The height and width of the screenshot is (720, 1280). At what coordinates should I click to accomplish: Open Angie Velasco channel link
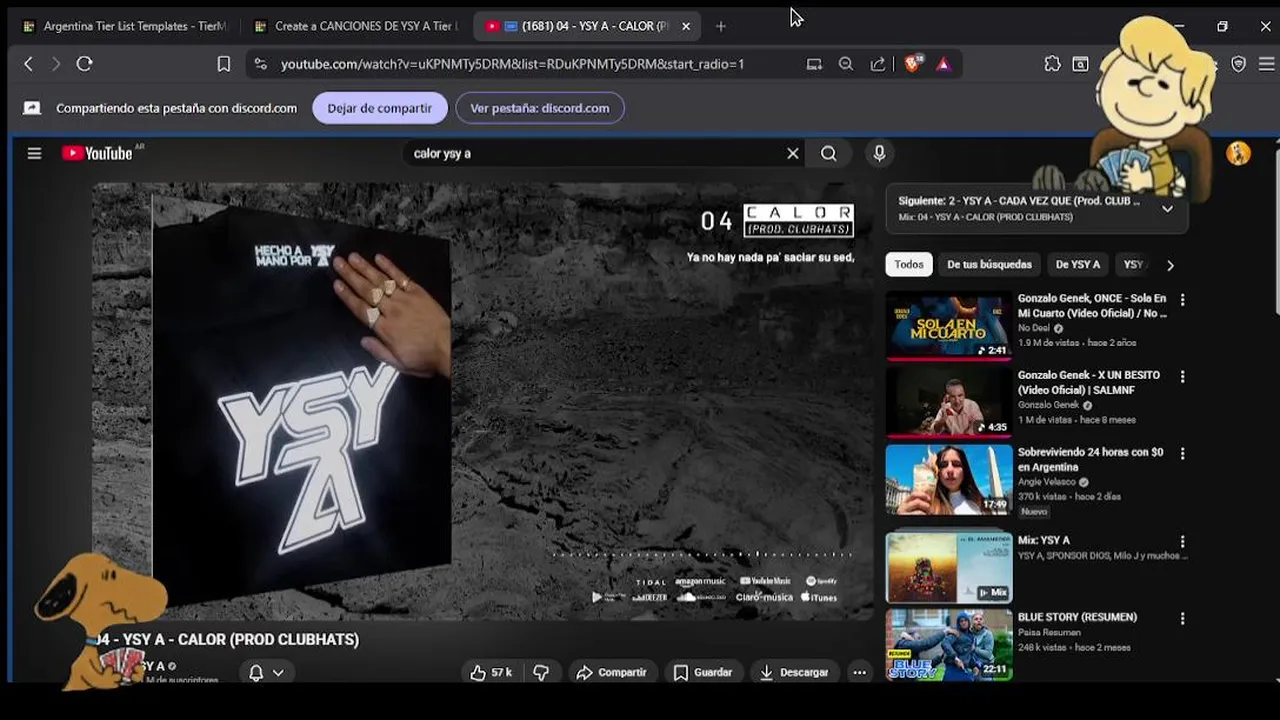coord(1046,482)
